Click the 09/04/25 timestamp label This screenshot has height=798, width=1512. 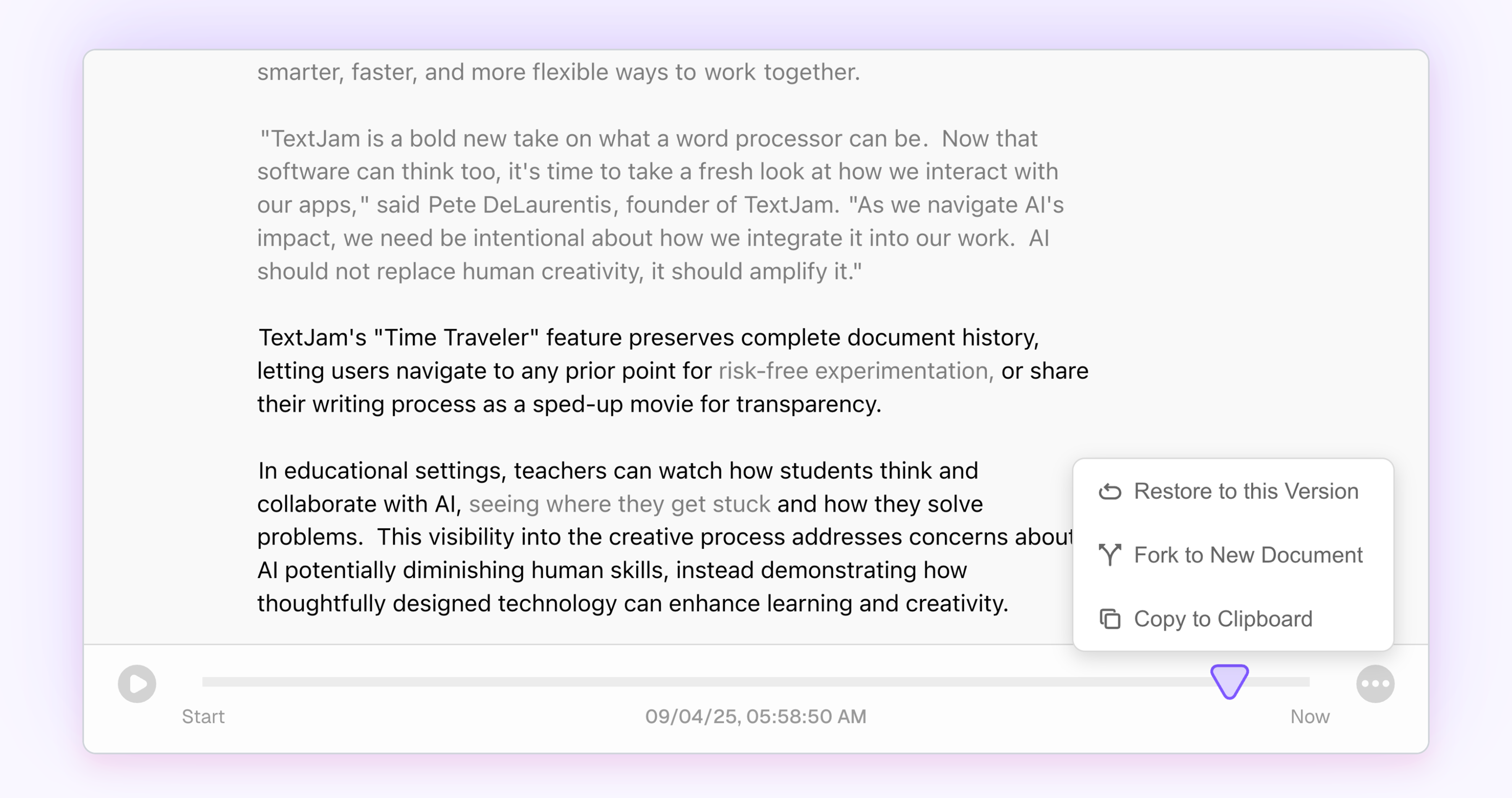(756, 717)
